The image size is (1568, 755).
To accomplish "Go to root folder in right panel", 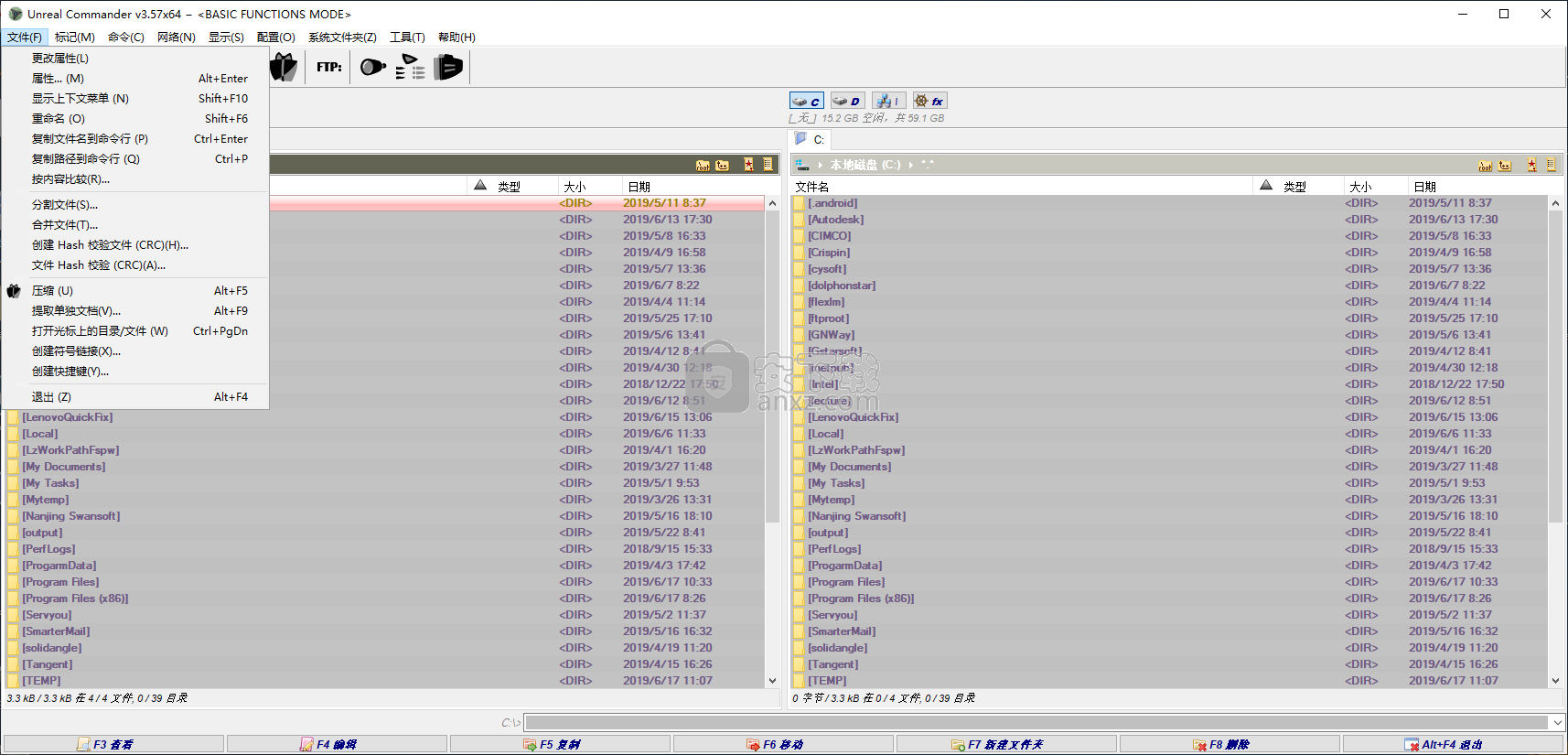I will 1485,166.
